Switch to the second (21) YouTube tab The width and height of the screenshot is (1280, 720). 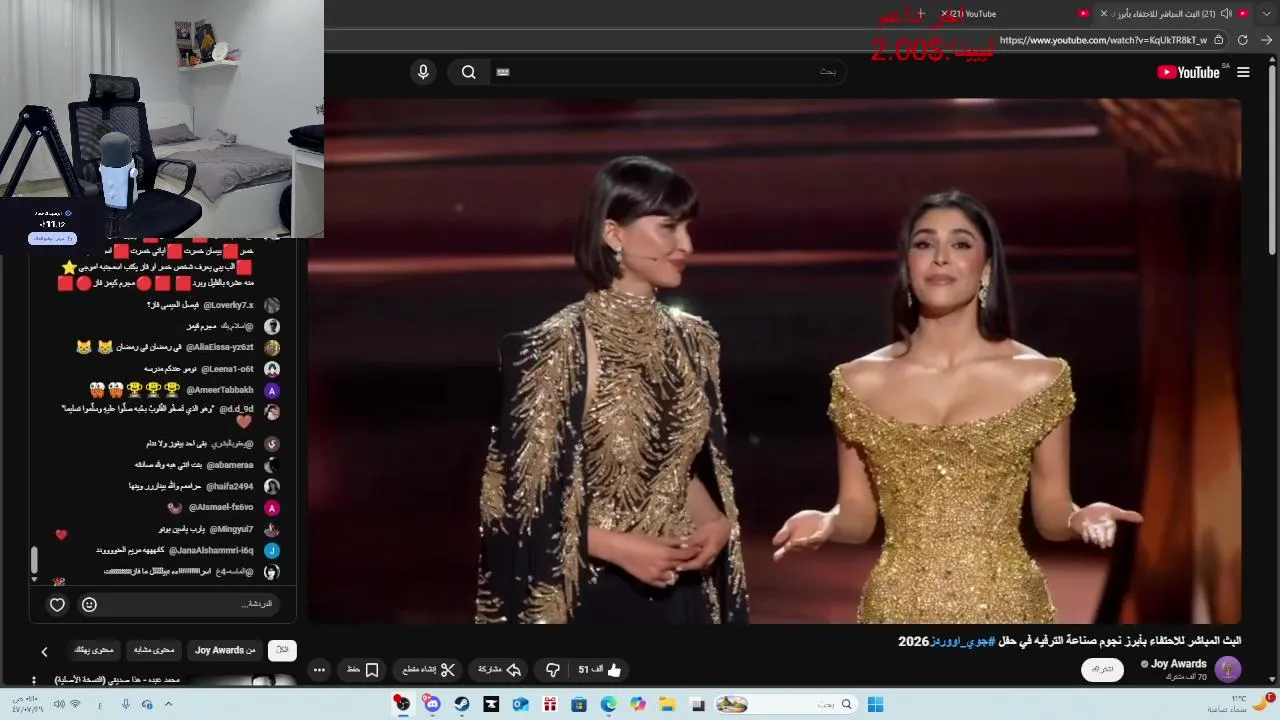click(1015, 14)
